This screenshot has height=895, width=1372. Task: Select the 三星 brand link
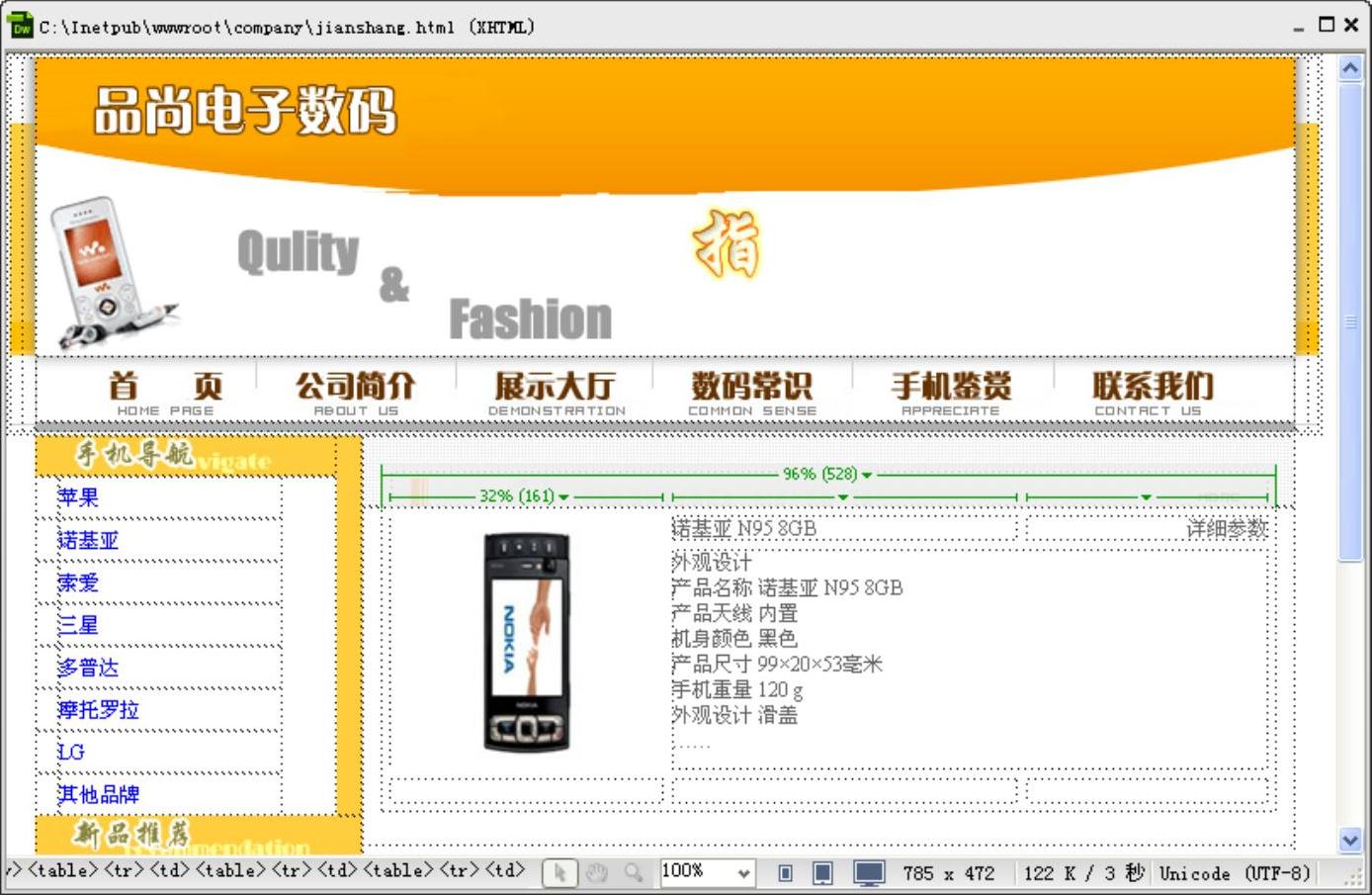(78, 625)
